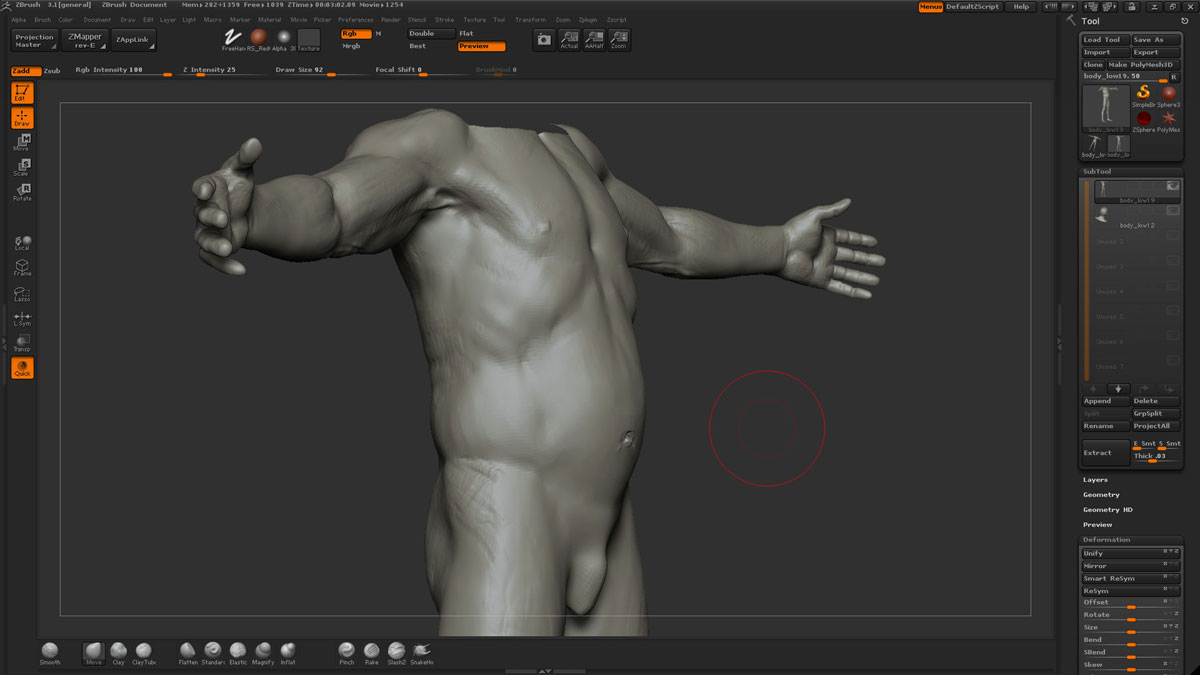Screen dimensions: 1200x675
Task: Click the Load Tool button
Action: click(x=1104, y=40)
